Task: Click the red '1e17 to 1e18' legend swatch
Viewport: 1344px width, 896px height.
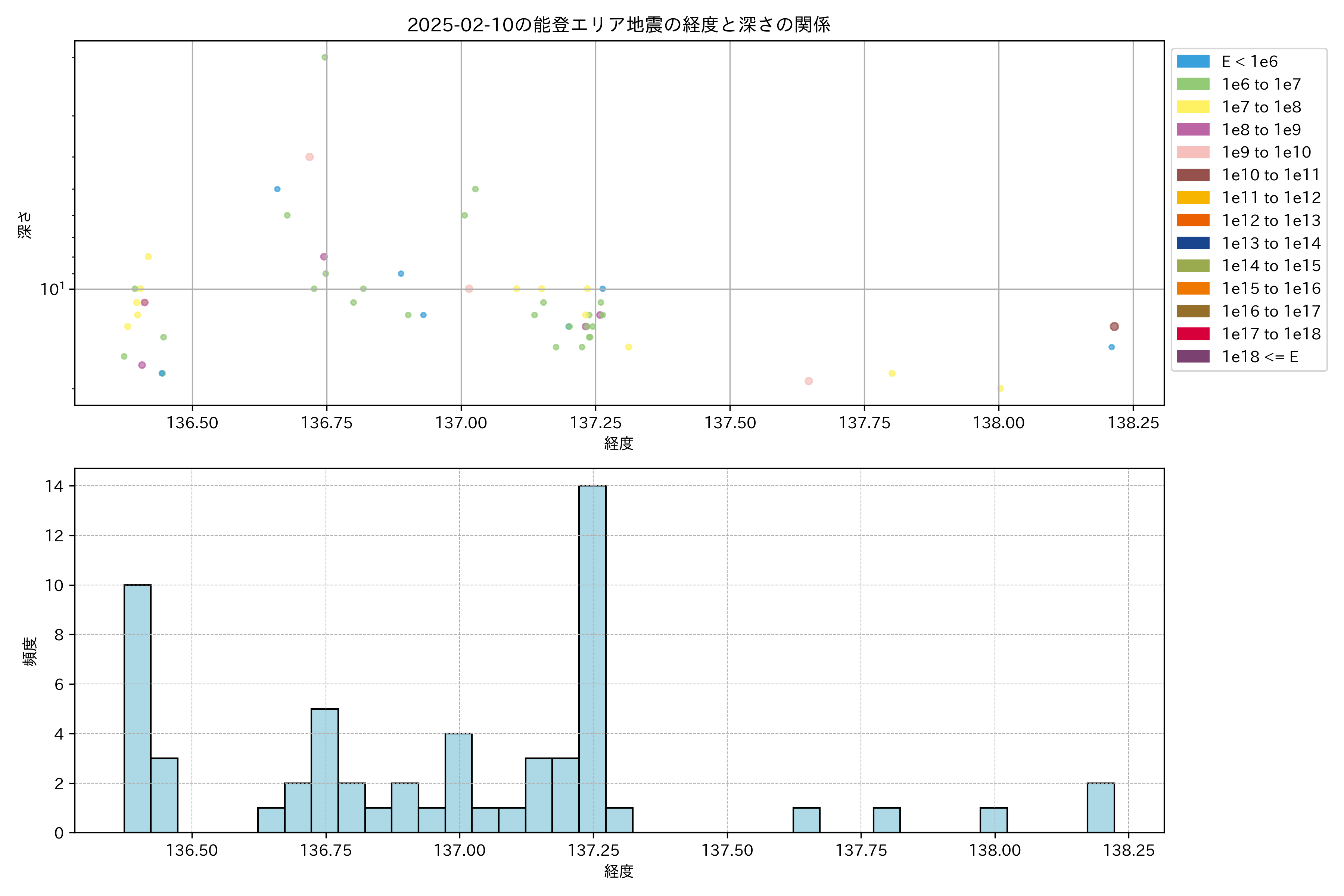Action: tap(1193, 334)
